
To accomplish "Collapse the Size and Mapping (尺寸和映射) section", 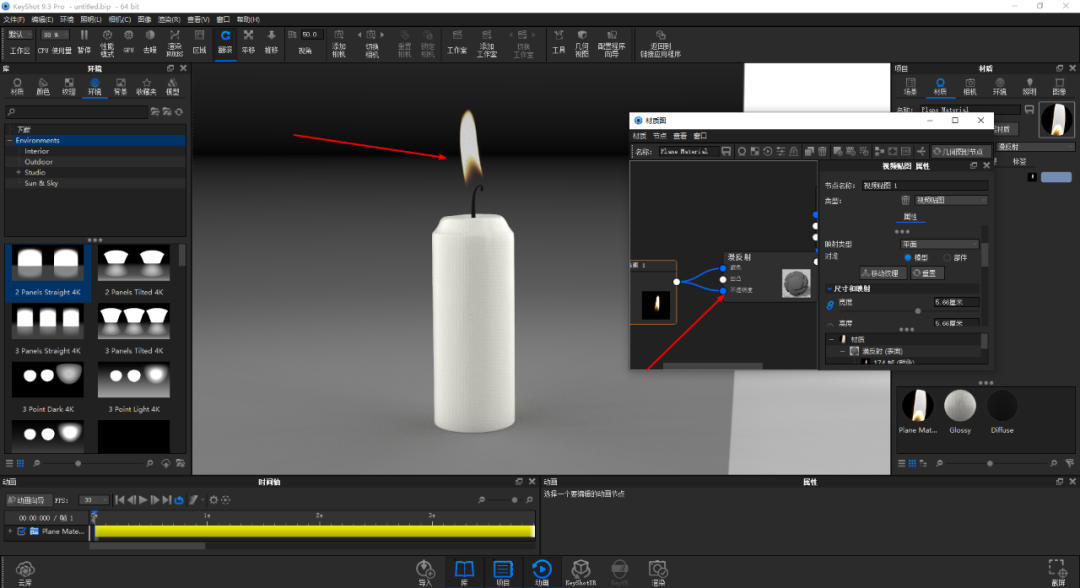I will coord(830,289).
